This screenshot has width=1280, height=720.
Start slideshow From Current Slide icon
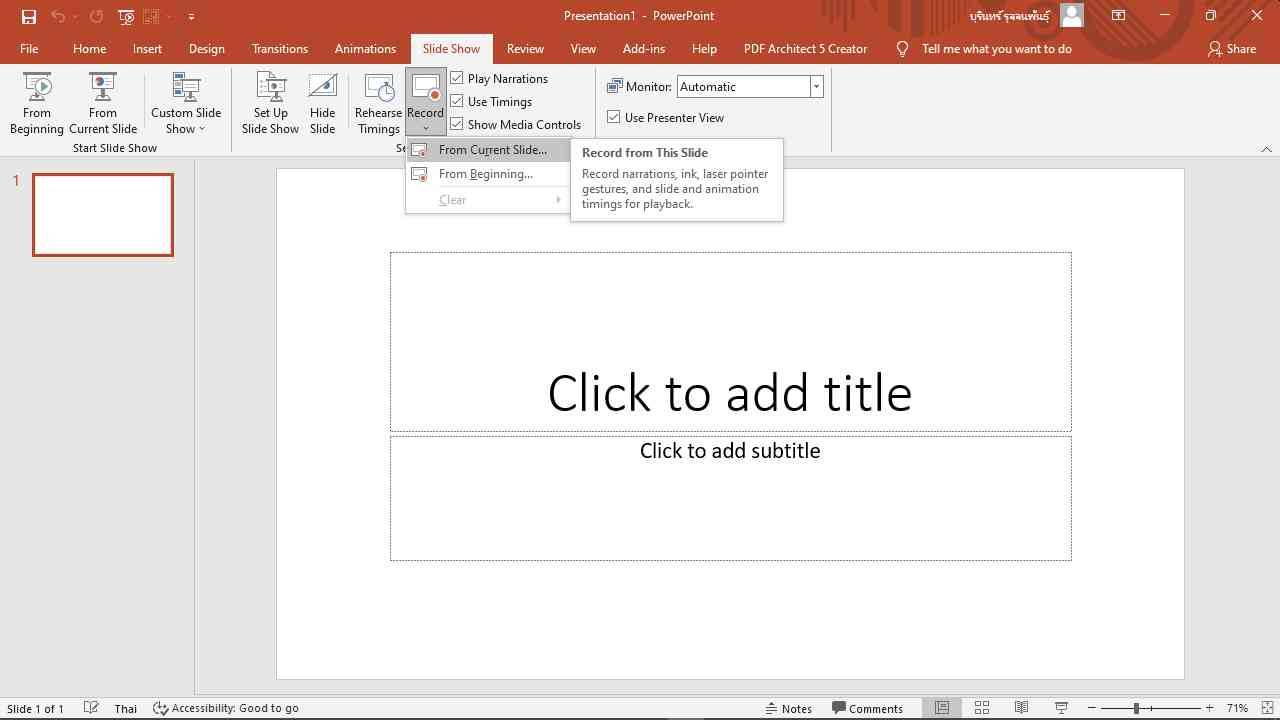102,88
